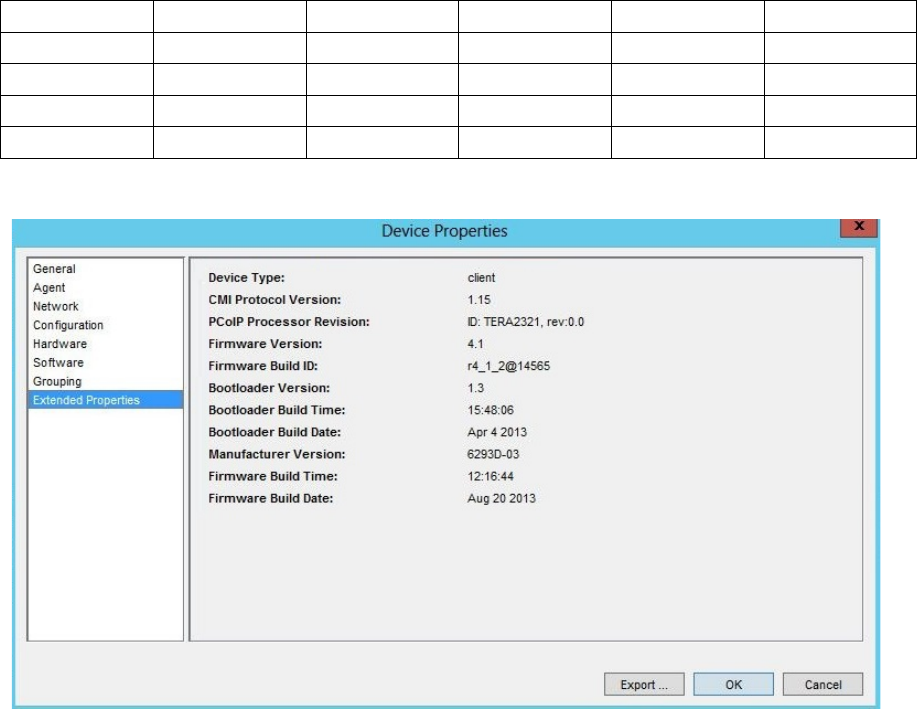917x709 pixels.
Task: Open the Agent properties page
Action: pyautogui.click(x=49, y=288)
